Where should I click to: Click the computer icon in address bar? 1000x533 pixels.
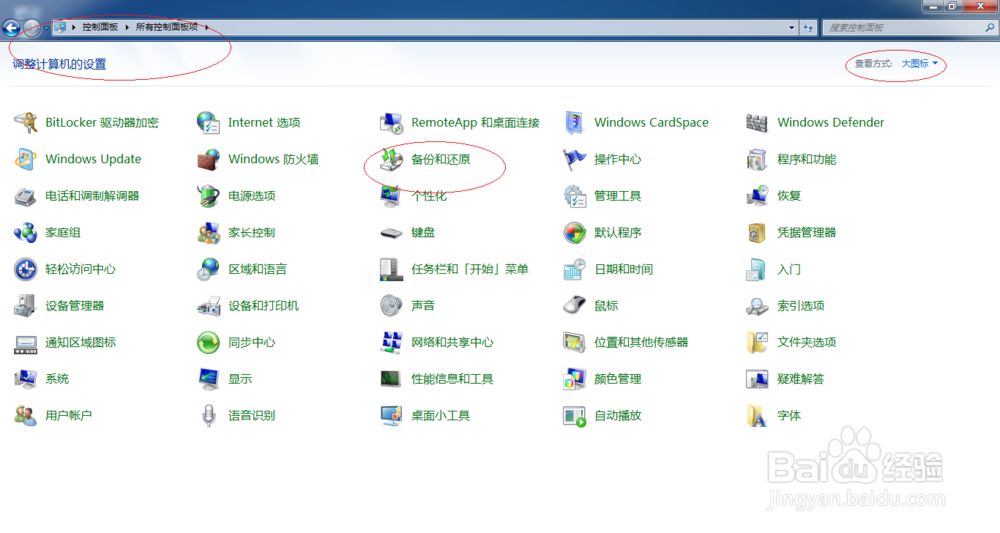[60, 27]
